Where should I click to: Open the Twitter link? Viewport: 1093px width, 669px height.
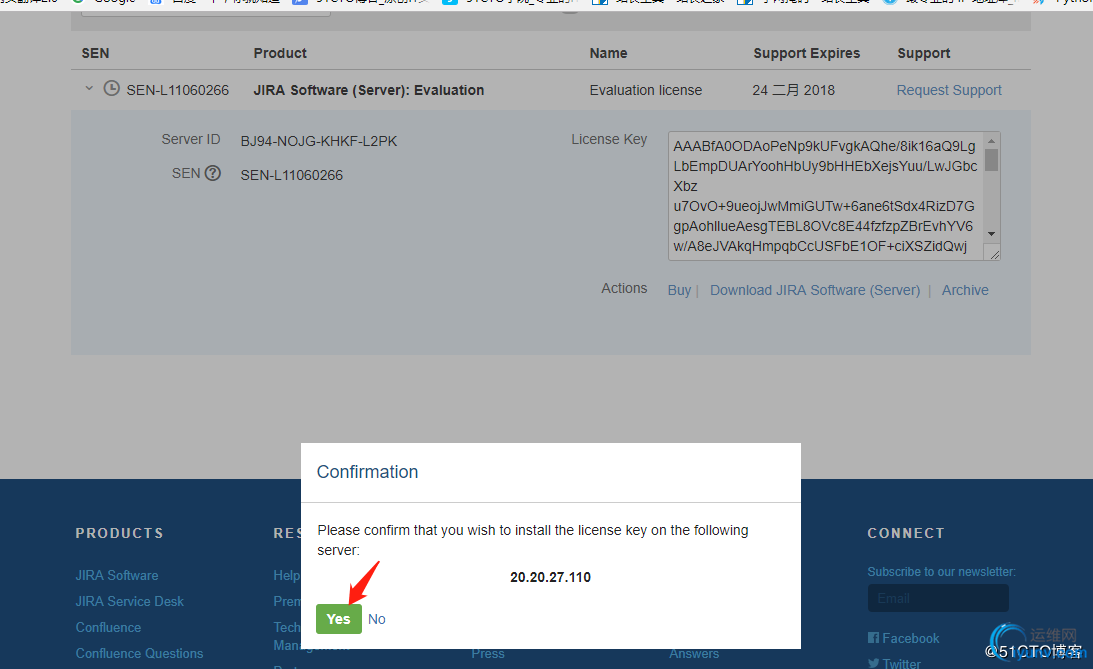tap(901, 663)
